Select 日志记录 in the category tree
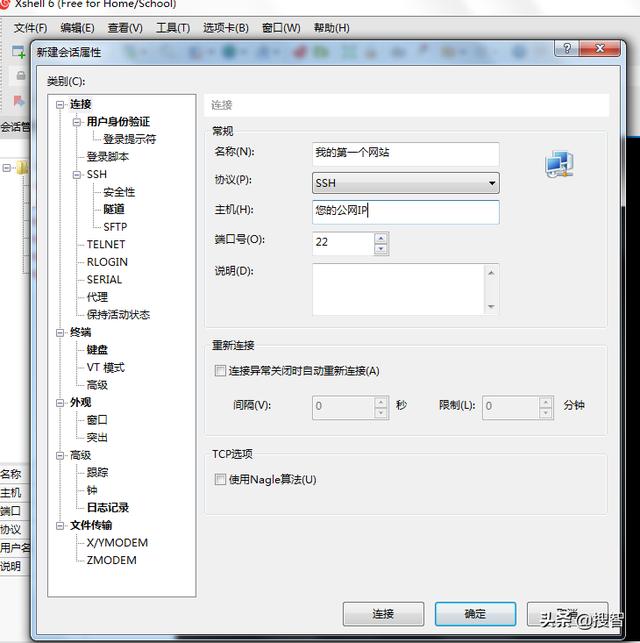The width and height of the screenshot is (640, 643). [108, 508]
